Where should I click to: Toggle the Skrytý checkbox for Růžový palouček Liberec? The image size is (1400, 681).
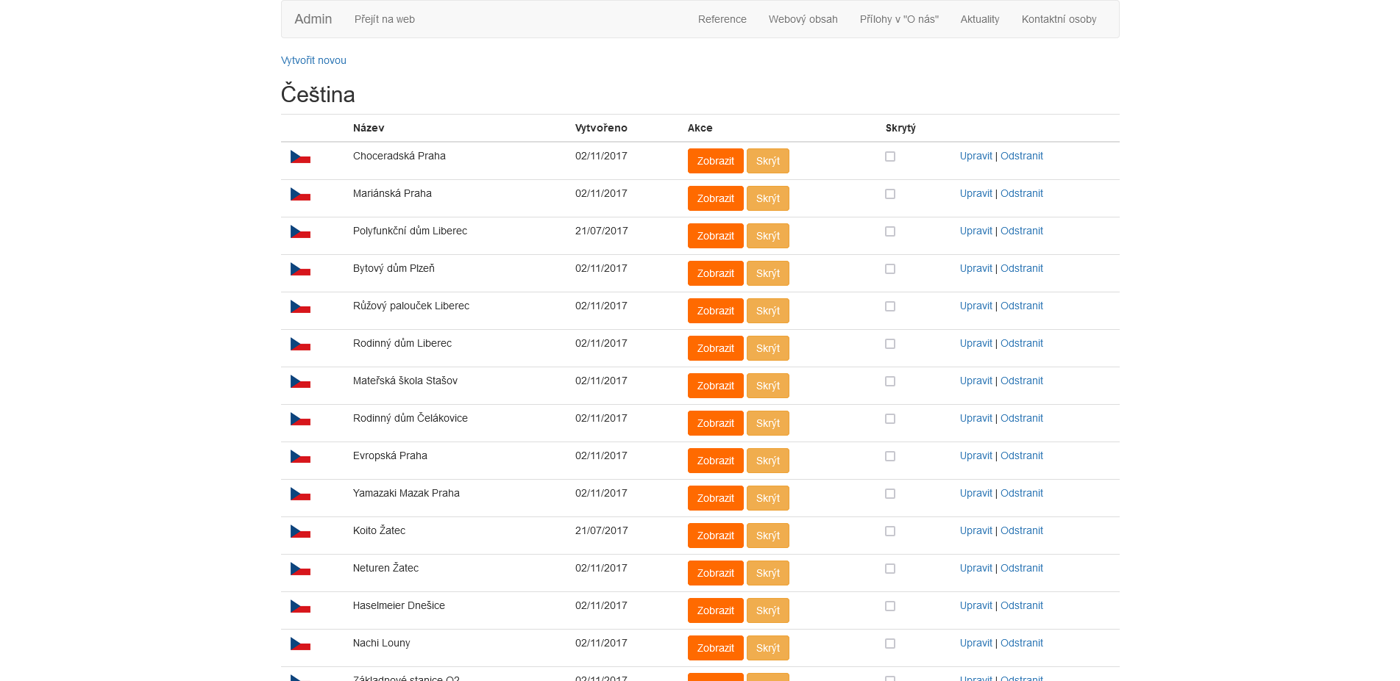pyautogui.click(x=890, y=307)
